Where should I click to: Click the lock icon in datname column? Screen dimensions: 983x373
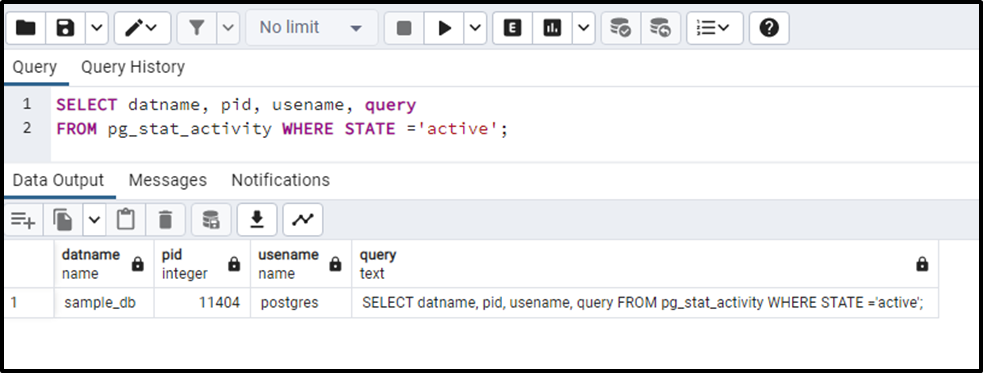pos(137,265)
